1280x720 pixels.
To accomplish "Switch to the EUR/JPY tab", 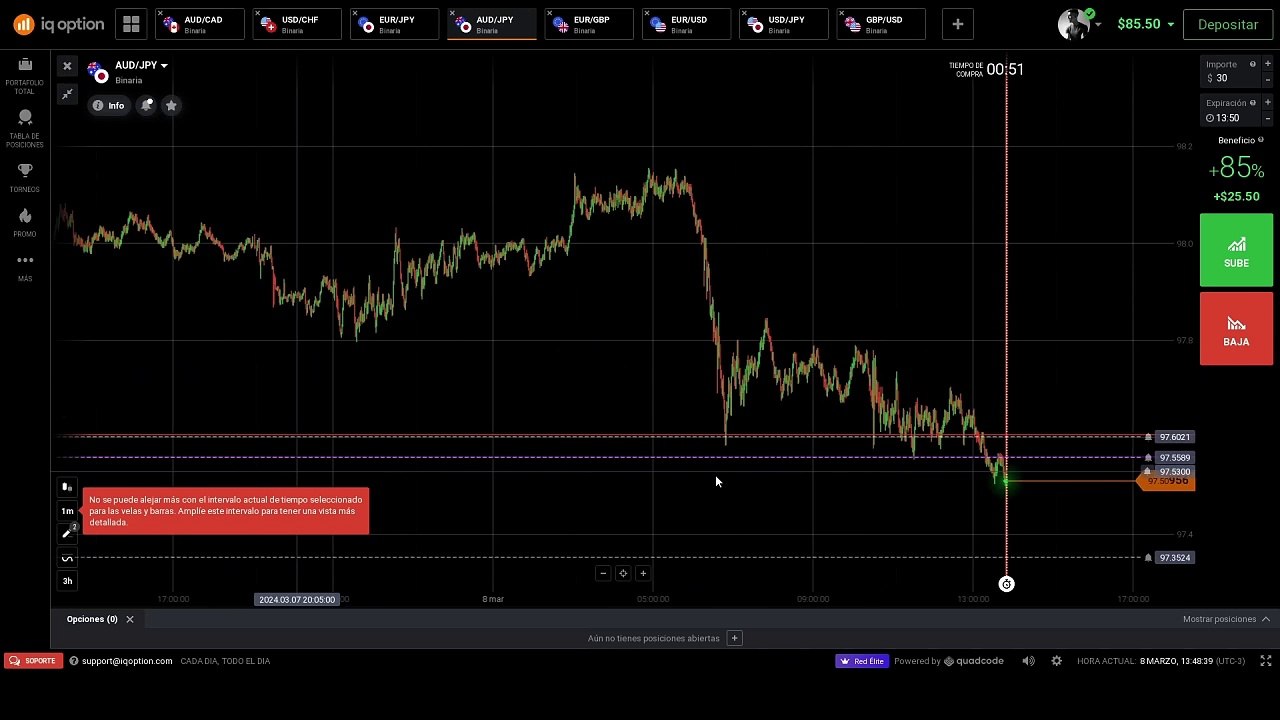I will [394, 24].
